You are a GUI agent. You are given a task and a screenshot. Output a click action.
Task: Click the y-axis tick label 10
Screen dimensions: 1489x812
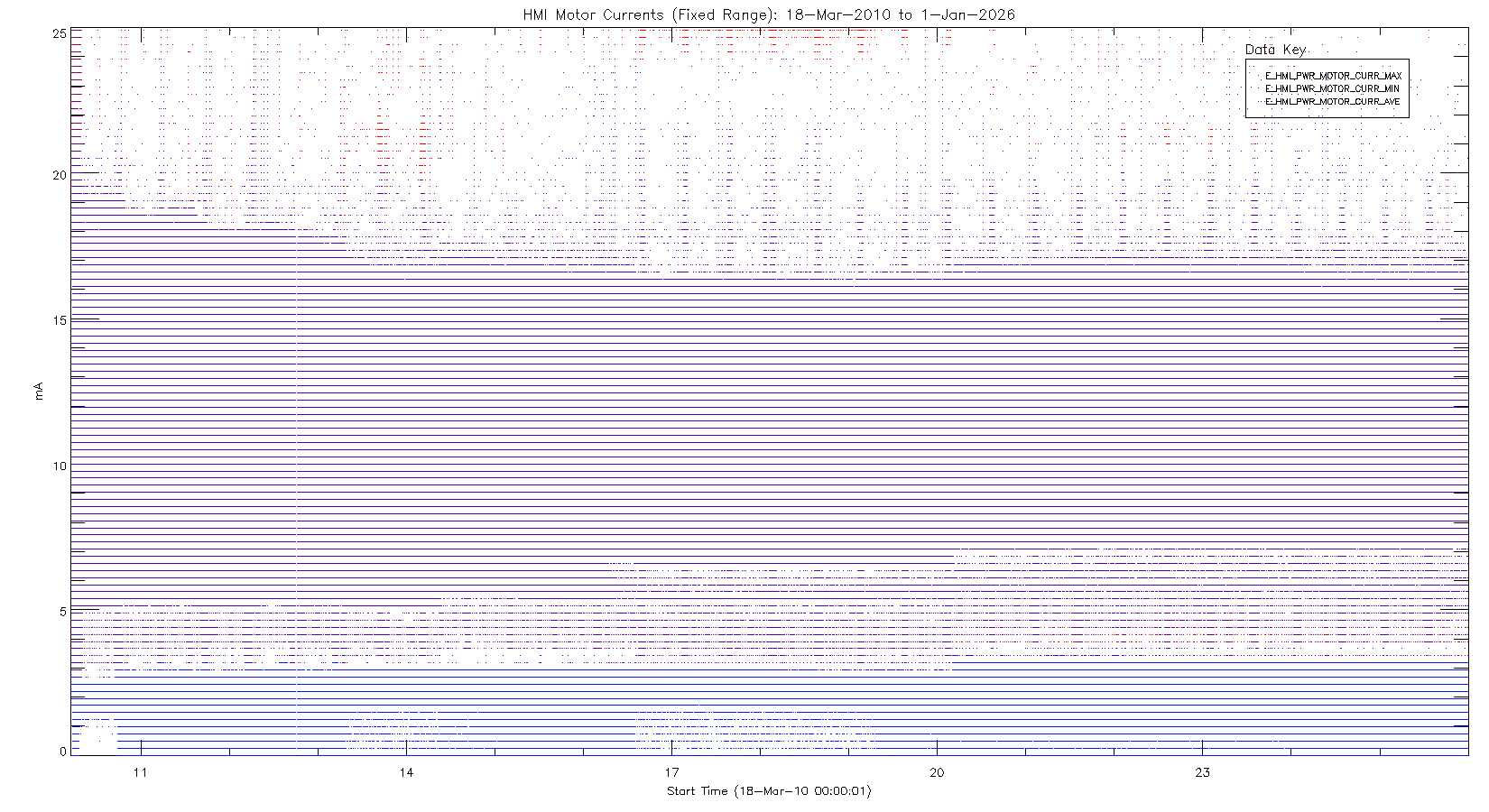point(60,466)
